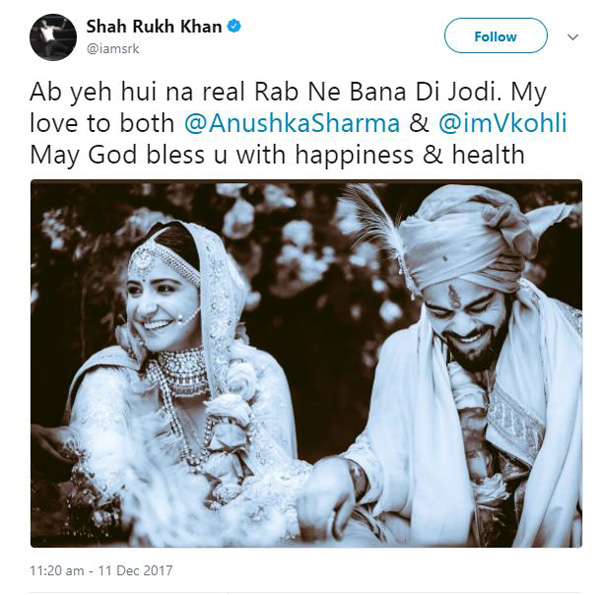Open Shah Rukh Khan's profile avatar
The image size is (600, 595).
(x=53, y=37)
